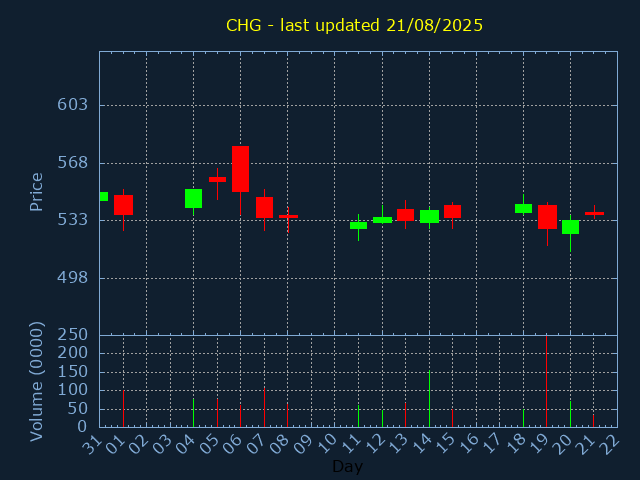Select the red candlestick on day 13
The image size is (640, 480).
click(x=405, y=215)
